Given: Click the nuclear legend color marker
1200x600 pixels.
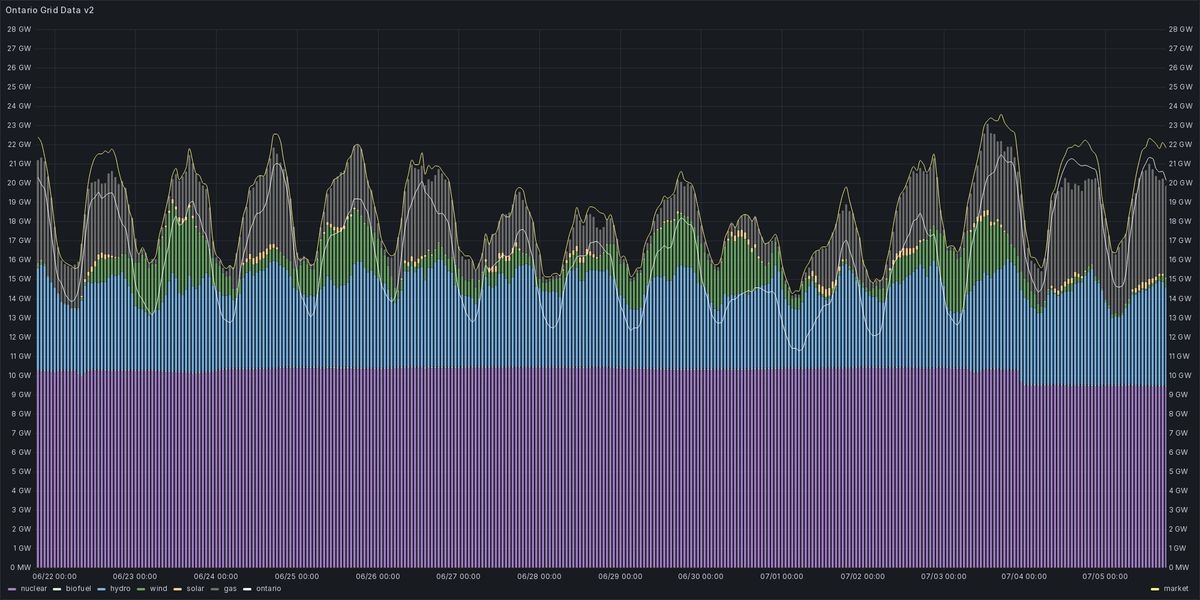Looking at the screenshot, I should click(x=12, y=589).
